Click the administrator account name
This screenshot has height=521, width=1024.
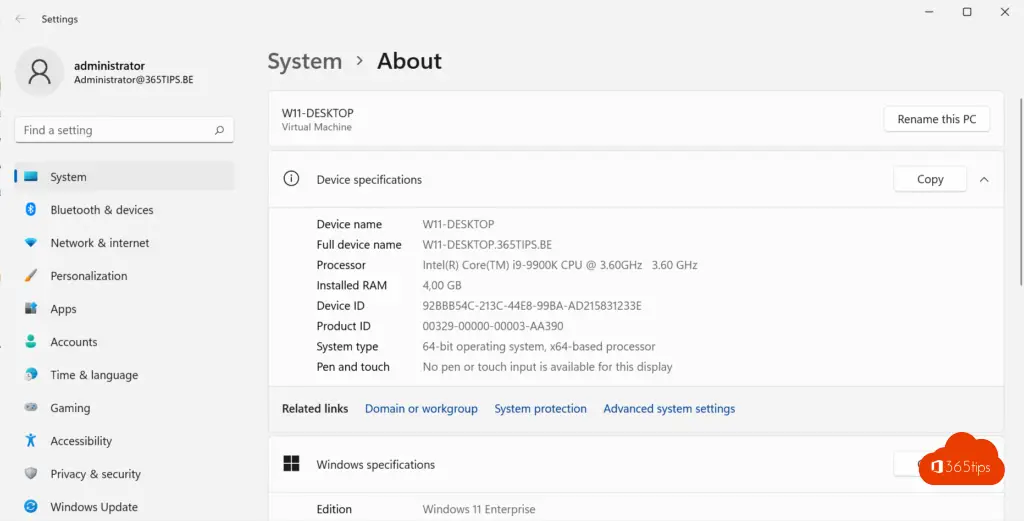point(110,66)
